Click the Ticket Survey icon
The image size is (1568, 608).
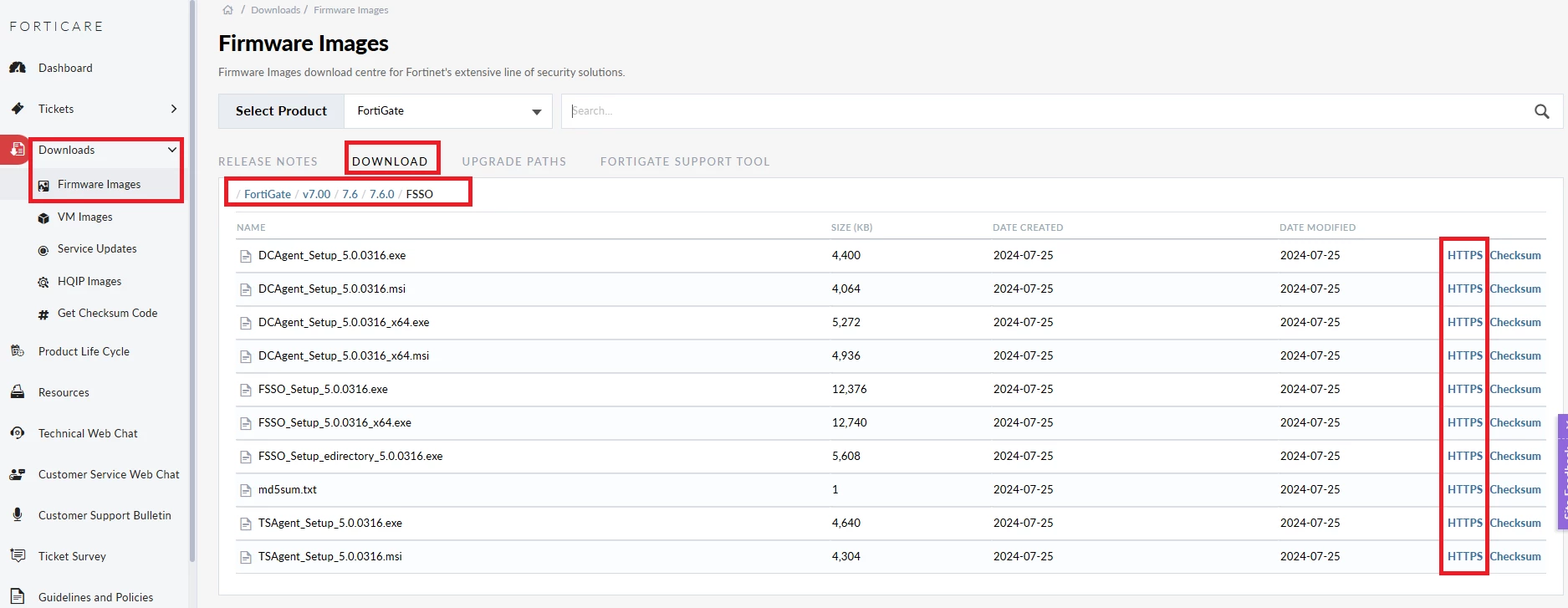click(18, 555)
